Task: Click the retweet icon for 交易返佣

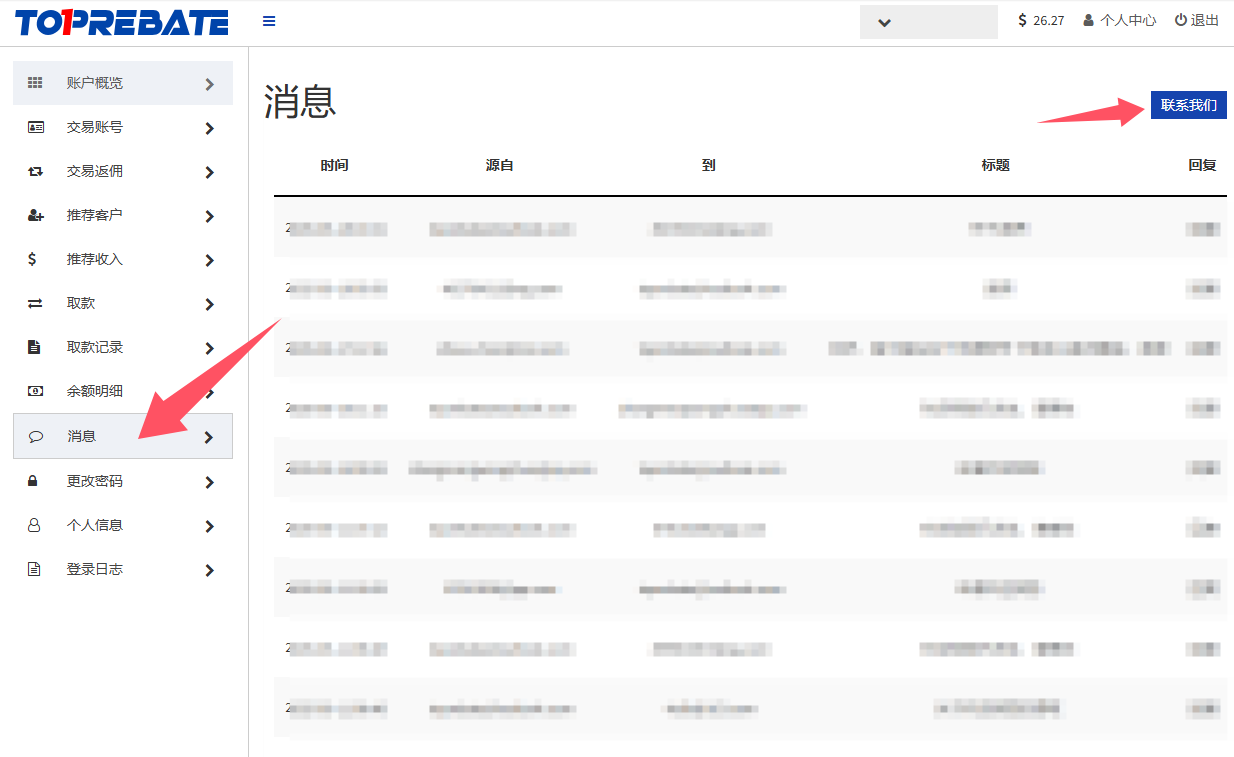Action: [x=35, y=171]
